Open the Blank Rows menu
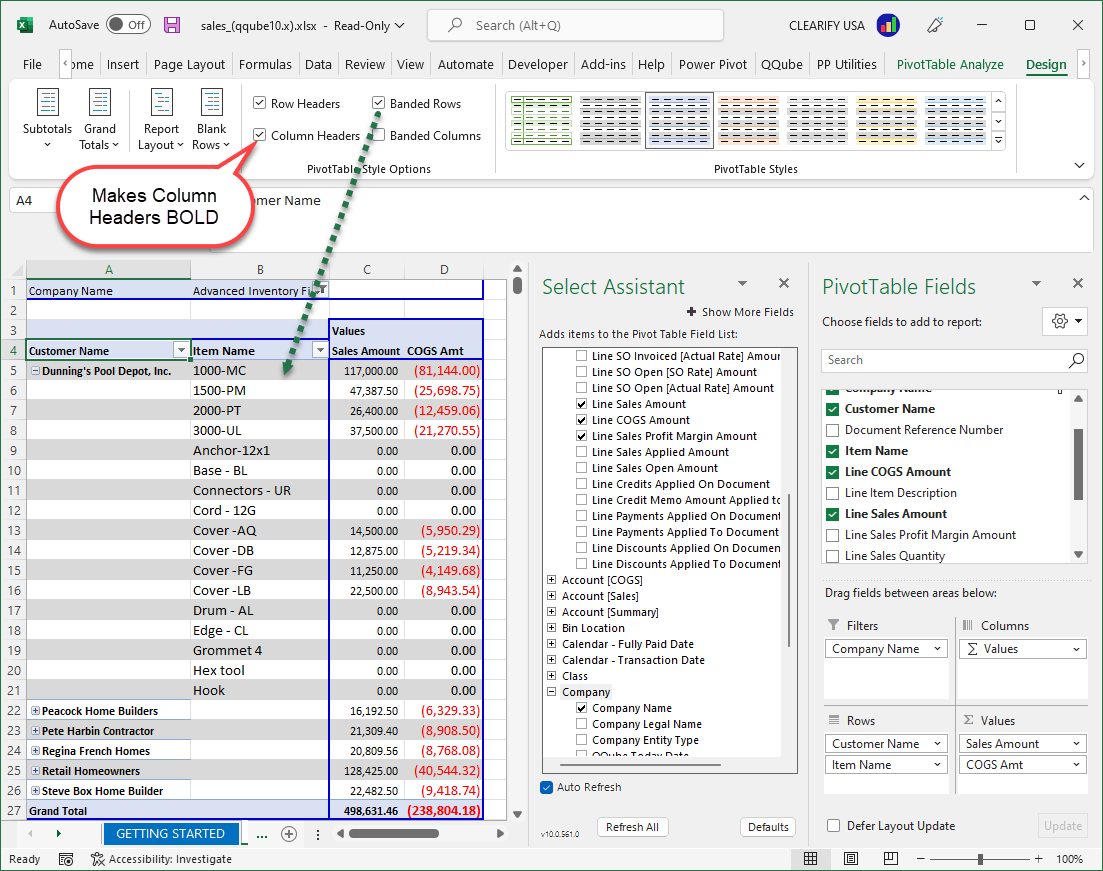Image resolution: width=1103 pixels, height=871 pixels. pyautogui.click(x=212, y=119)
